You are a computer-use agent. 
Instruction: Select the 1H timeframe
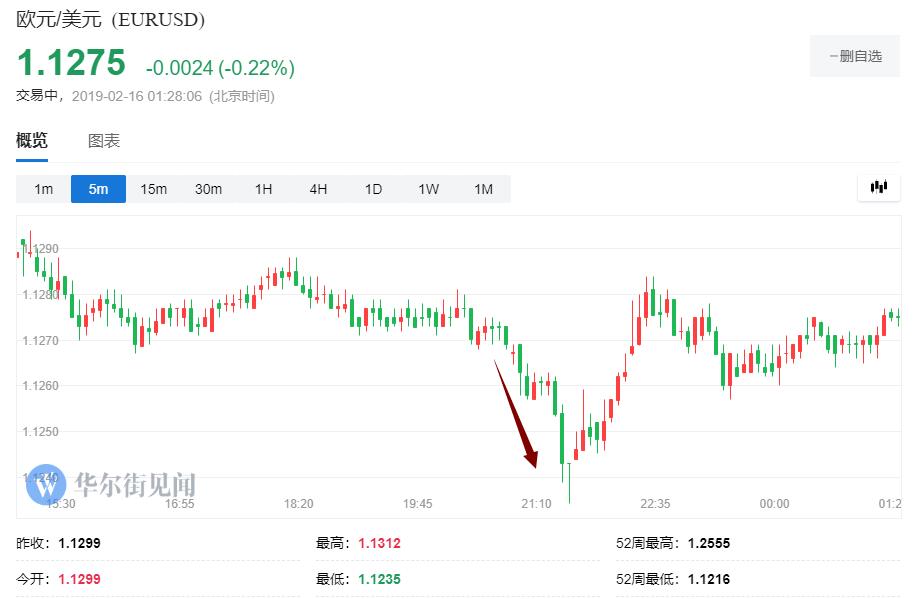tap(263, 189)
